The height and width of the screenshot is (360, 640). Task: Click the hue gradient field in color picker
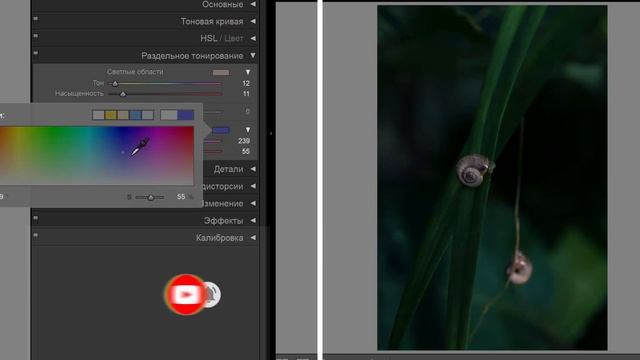97,156
